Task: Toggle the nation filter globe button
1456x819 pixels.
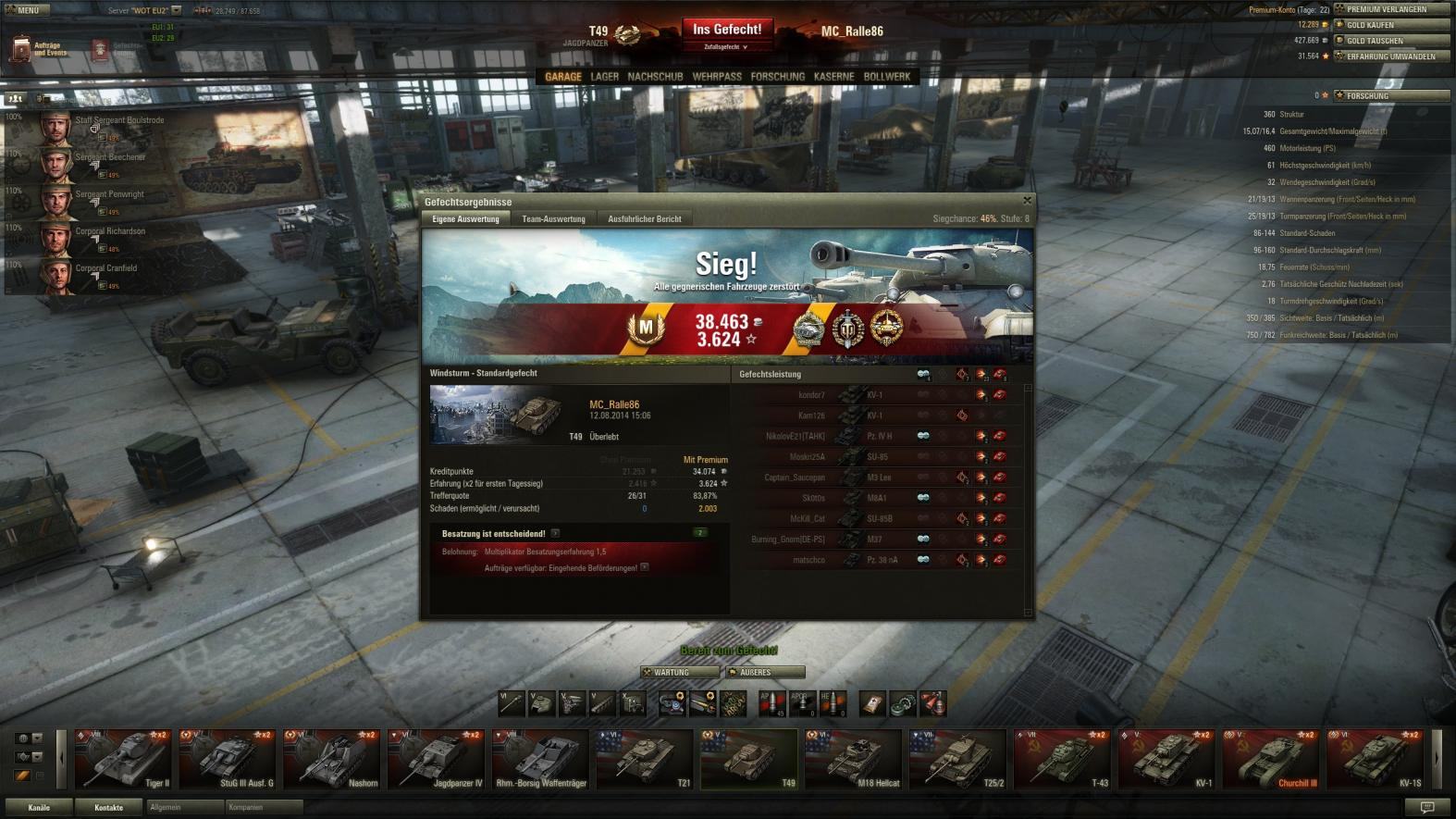Action: (22, 738)
